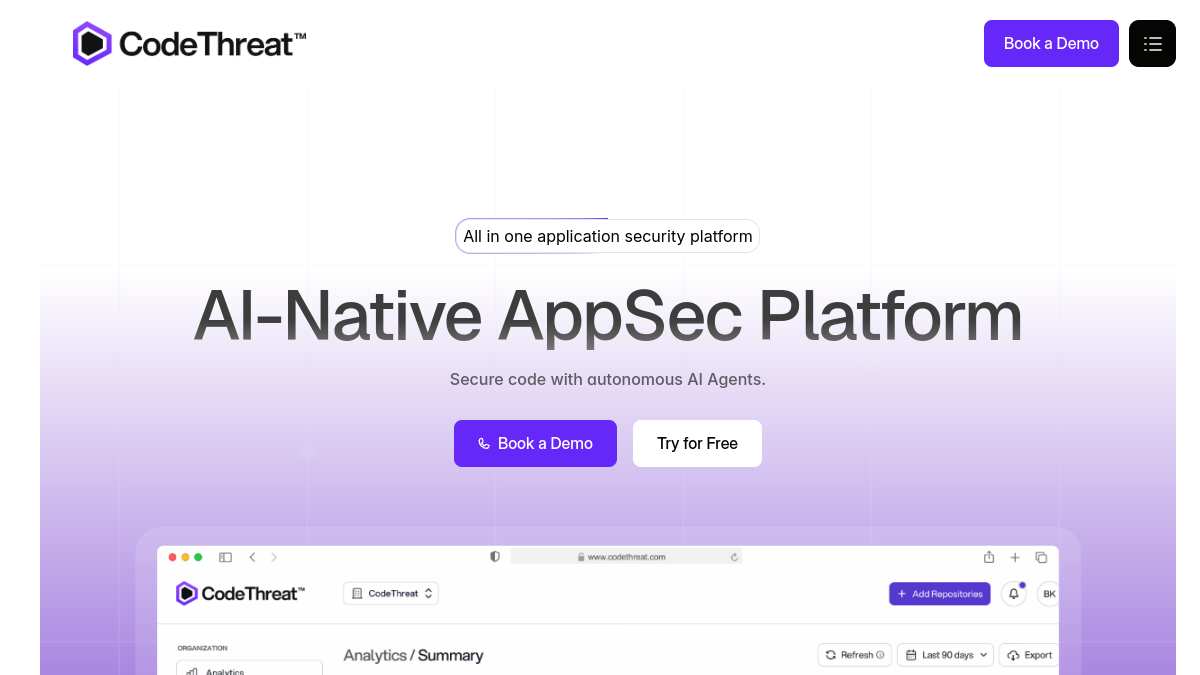The image size is (1200, 675).
Task: Click the BK user avatar
Action: 1048,594
